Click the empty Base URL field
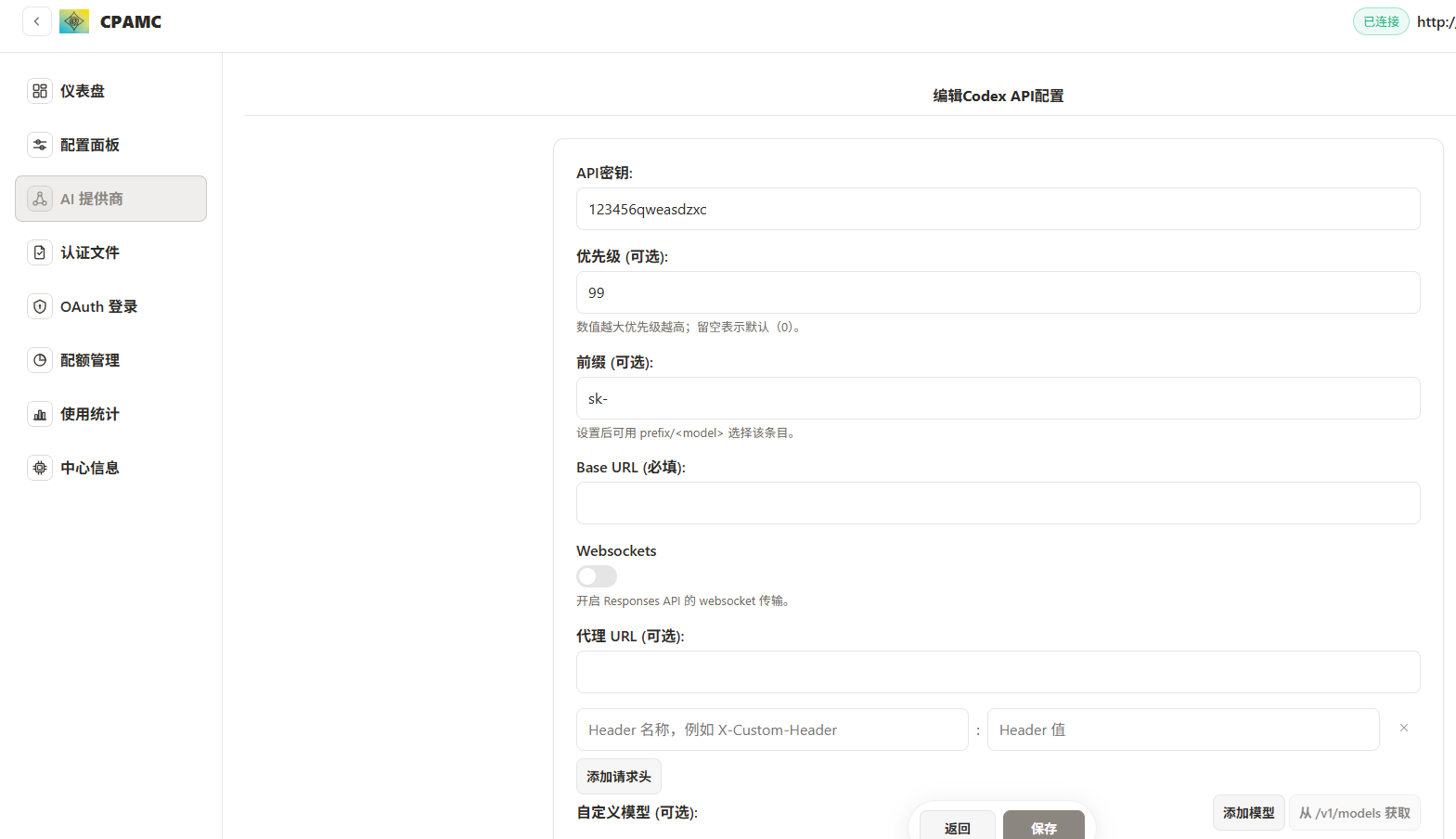The width and height of the screenshot is (1456, 839). click(x=999, y=503)
